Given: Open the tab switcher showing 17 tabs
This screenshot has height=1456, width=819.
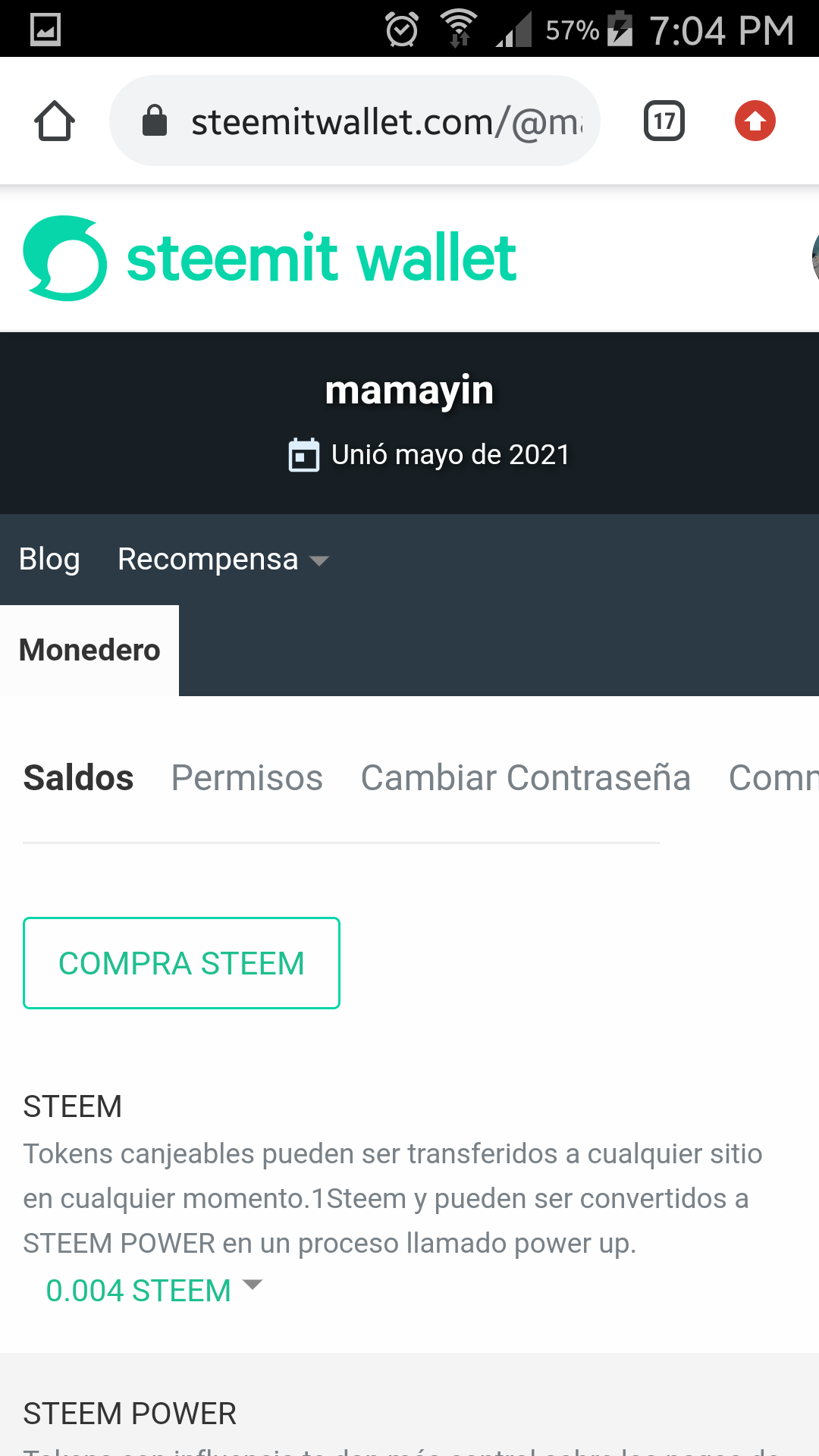Looking at the screenshot, I should click(x=664, y=121).
